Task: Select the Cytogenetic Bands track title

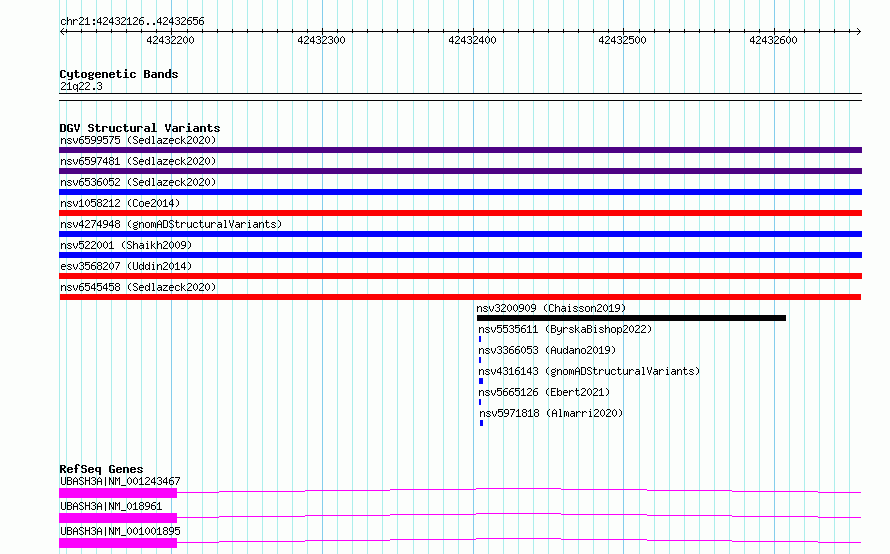Action: point(119,74)
